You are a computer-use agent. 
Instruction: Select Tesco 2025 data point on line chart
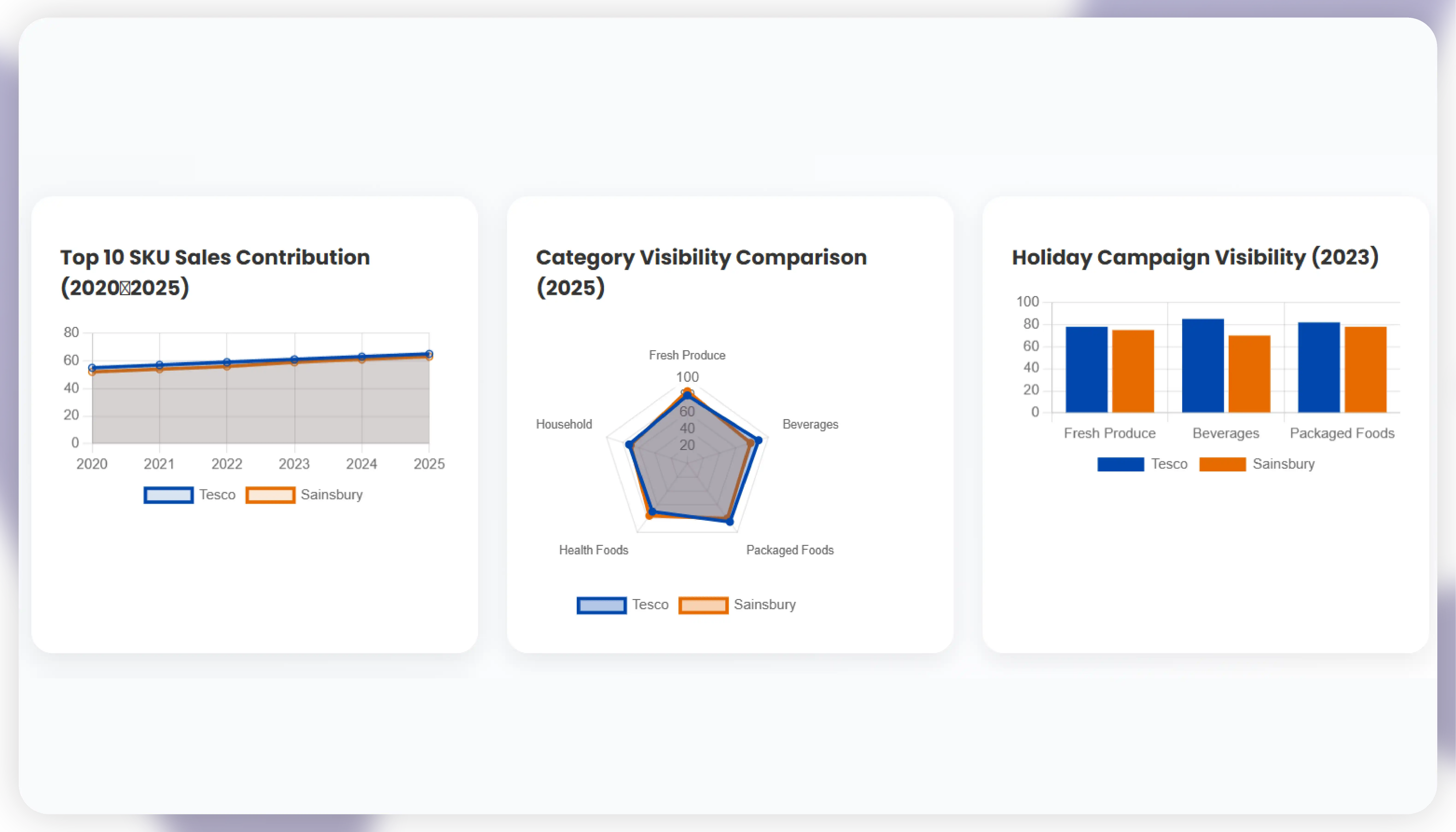click(x=429, y=354)
